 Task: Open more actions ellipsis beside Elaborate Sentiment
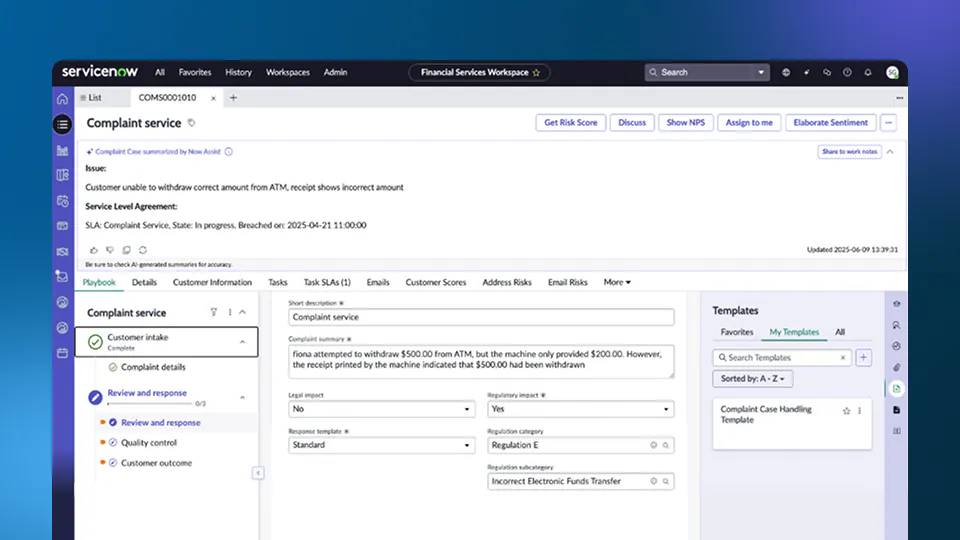[888, 122]
